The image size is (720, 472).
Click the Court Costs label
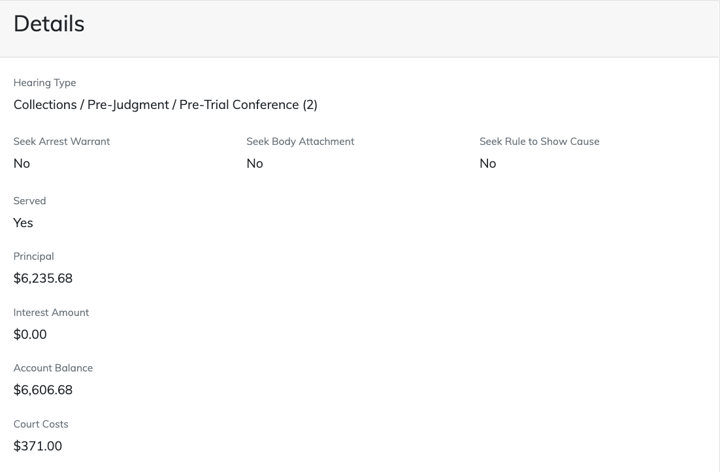(41, 424)
